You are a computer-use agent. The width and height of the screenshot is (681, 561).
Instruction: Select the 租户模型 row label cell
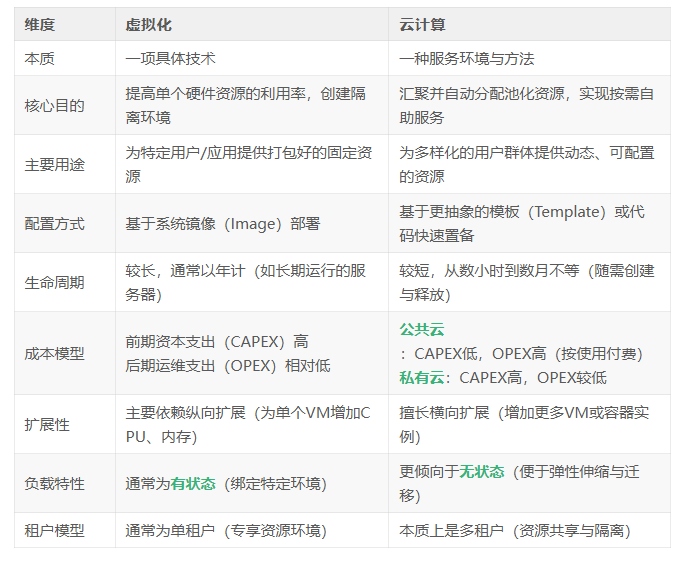(x=54, y=530)
